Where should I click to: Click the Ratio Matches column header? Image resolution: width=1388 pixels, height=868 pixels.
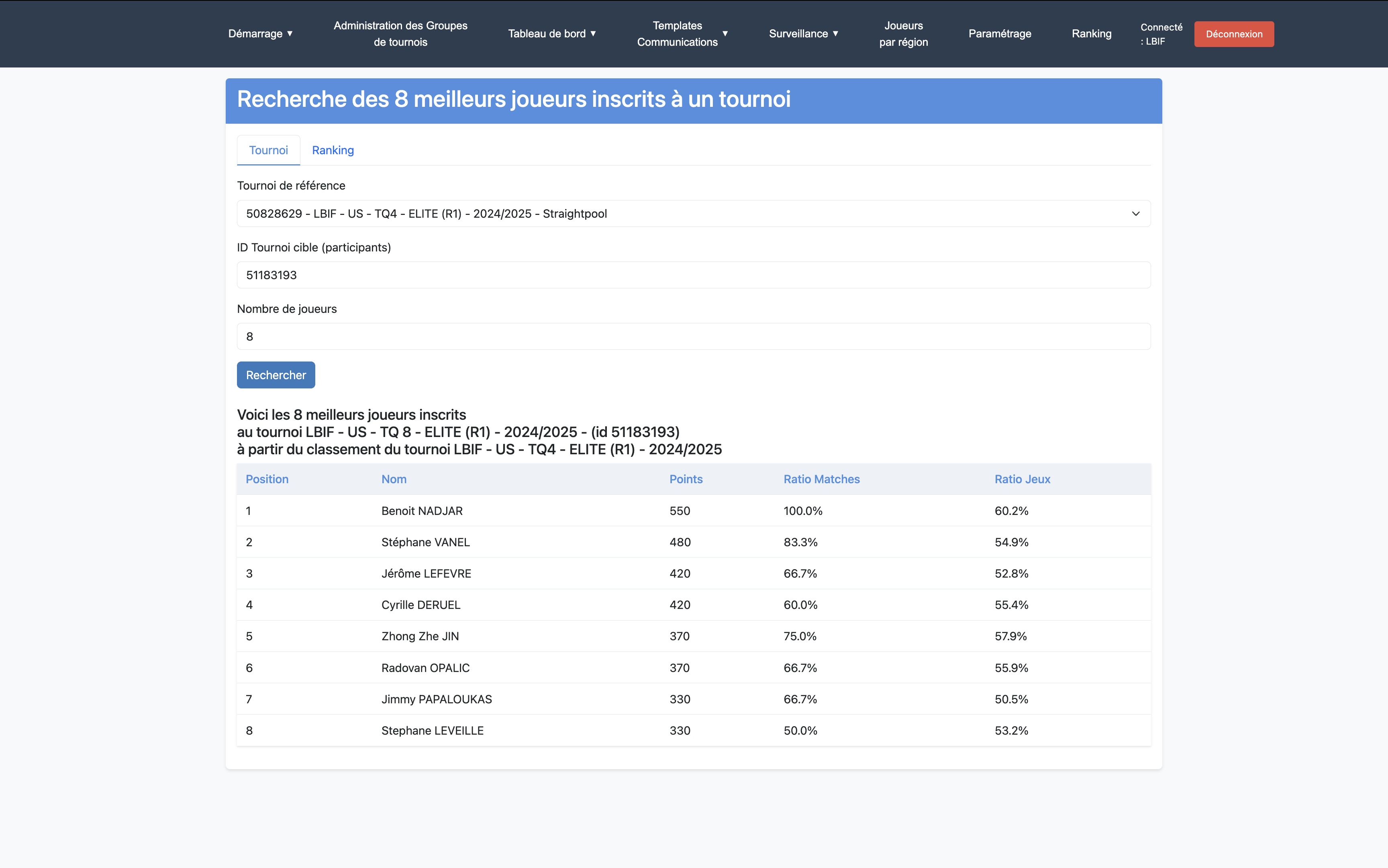(821, 479)
